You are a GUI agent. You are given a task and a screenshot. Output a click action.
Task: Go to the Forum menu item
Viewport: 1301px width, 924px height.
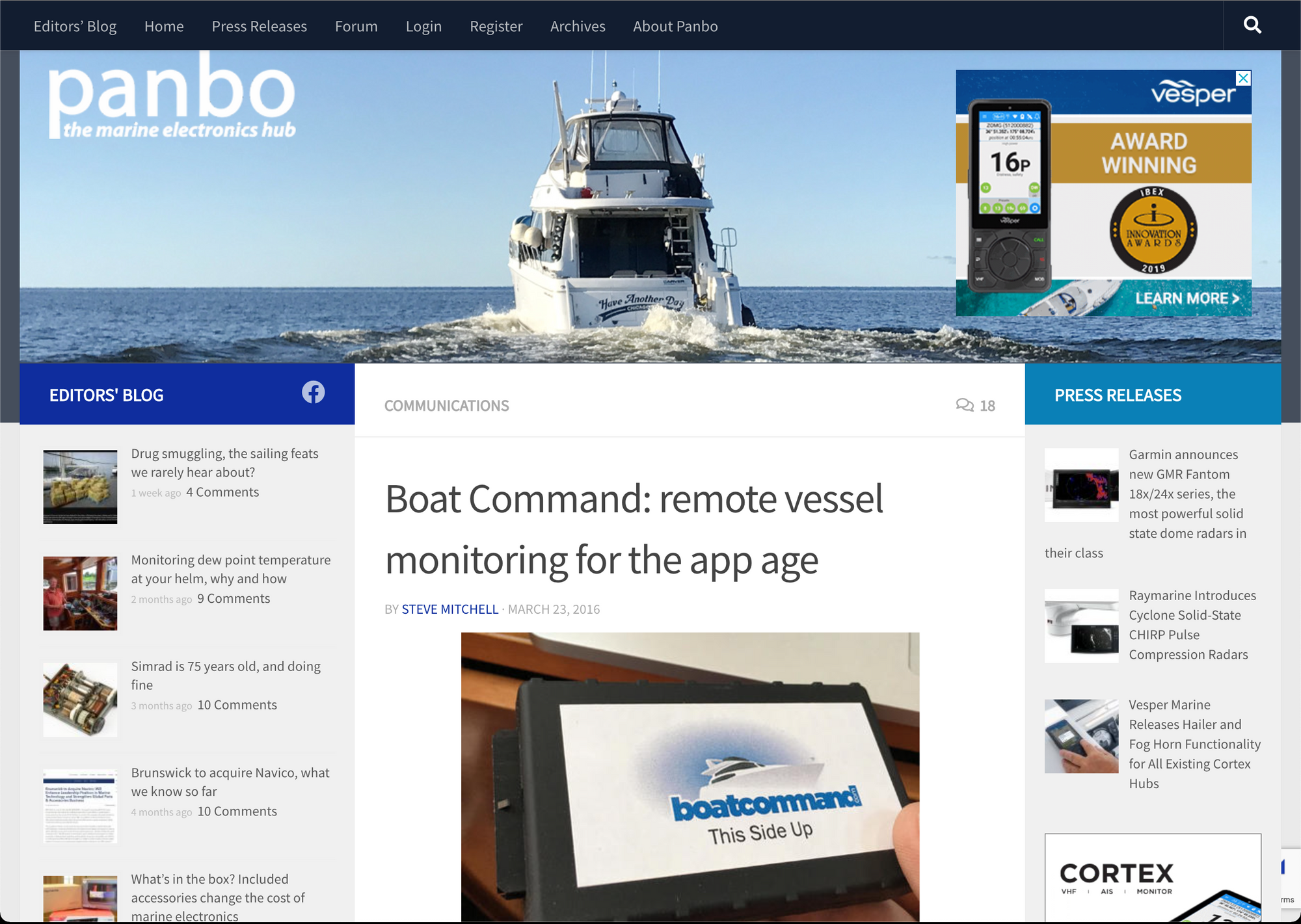pyautogui.click(x=356, y=26)
